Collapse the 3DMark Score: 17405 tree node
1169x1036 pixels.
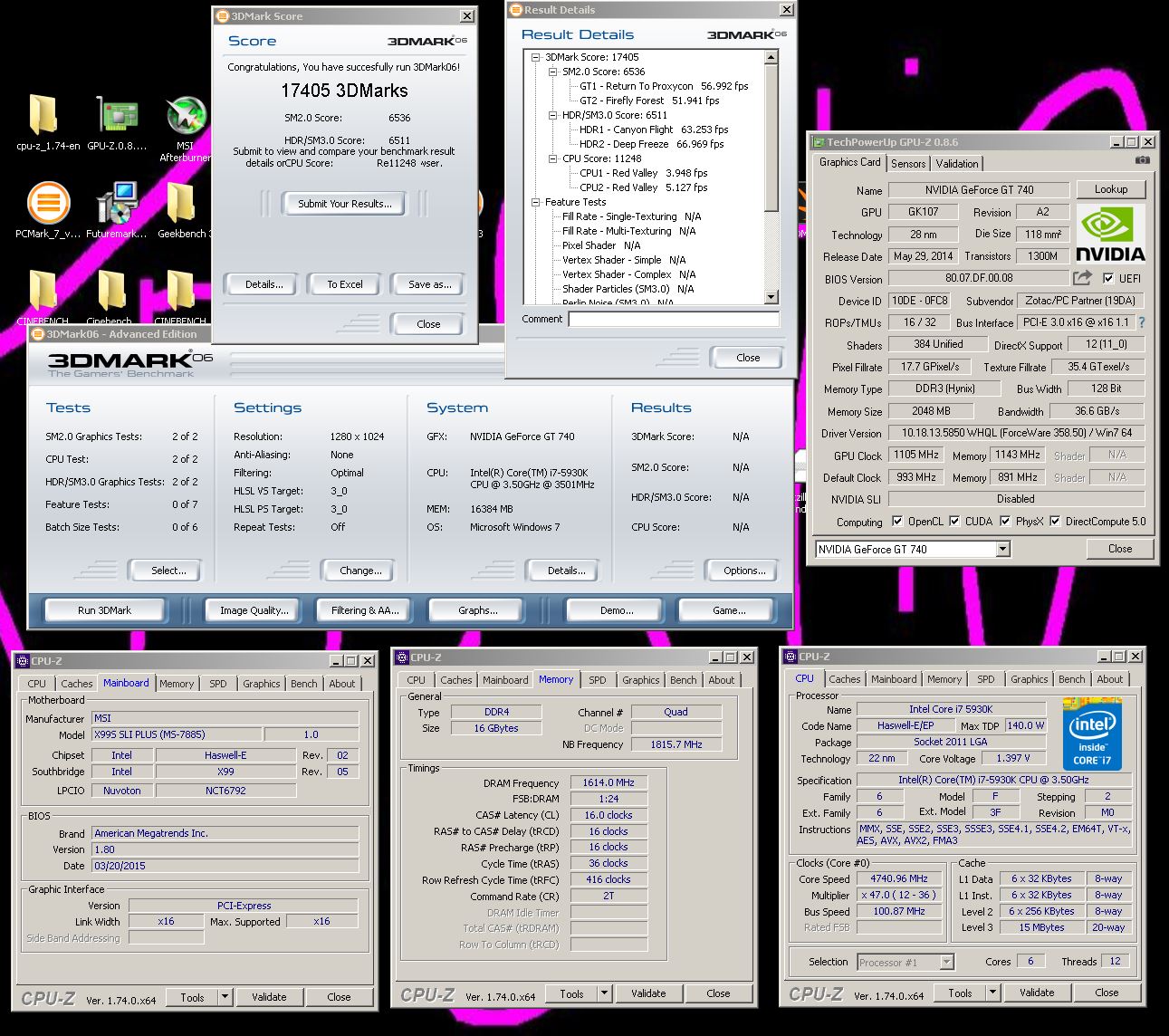click(x=536, y=57)
